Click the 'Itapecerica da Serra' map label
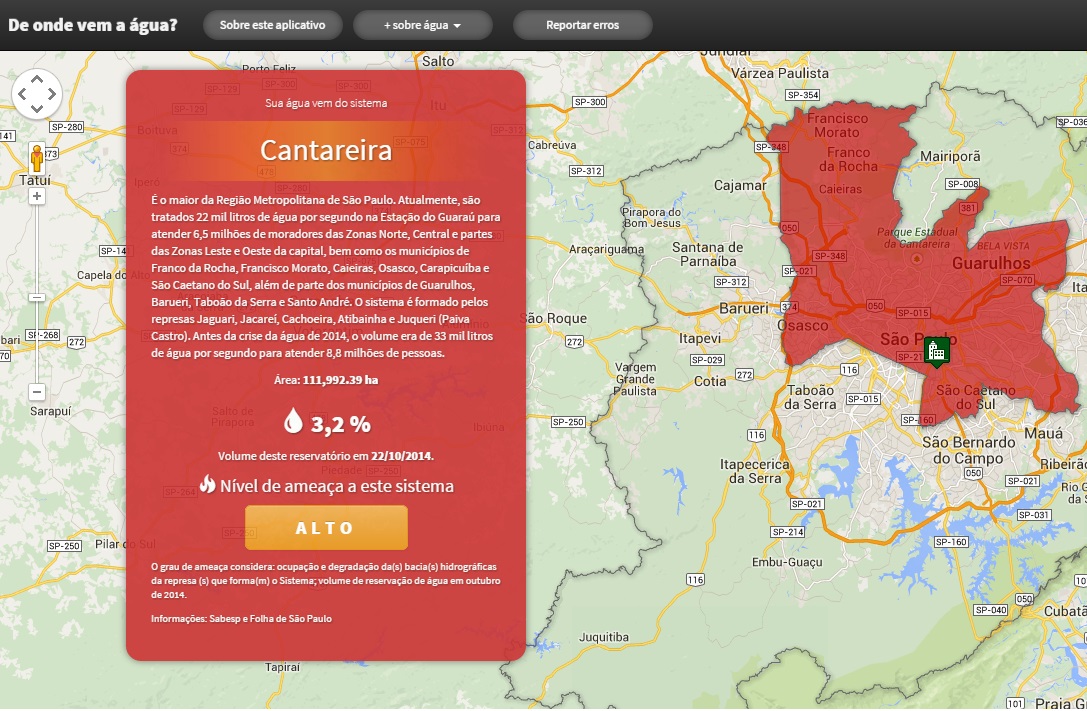 pos(754,471)
